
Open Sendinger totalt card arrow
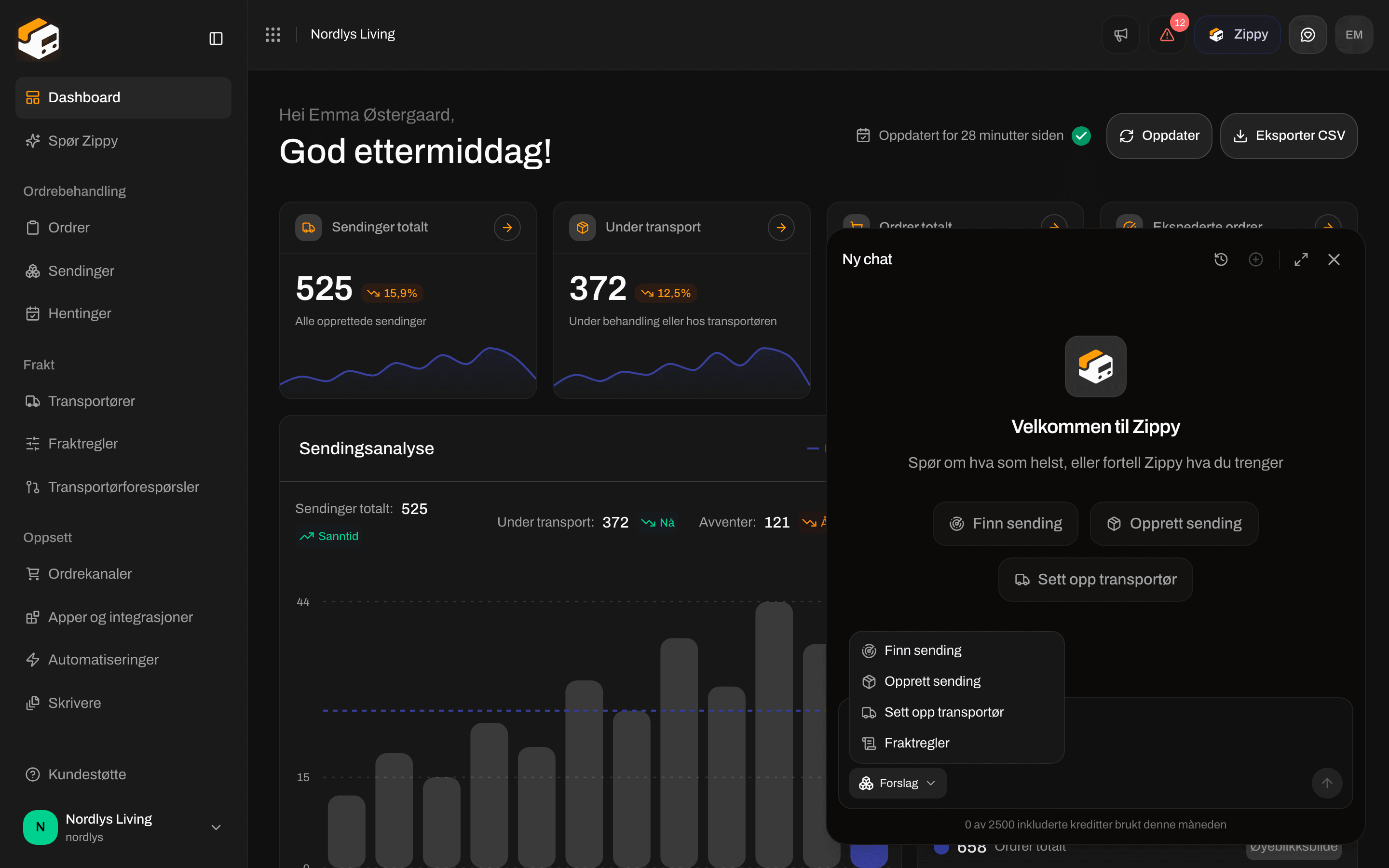(x=507, y=227)
